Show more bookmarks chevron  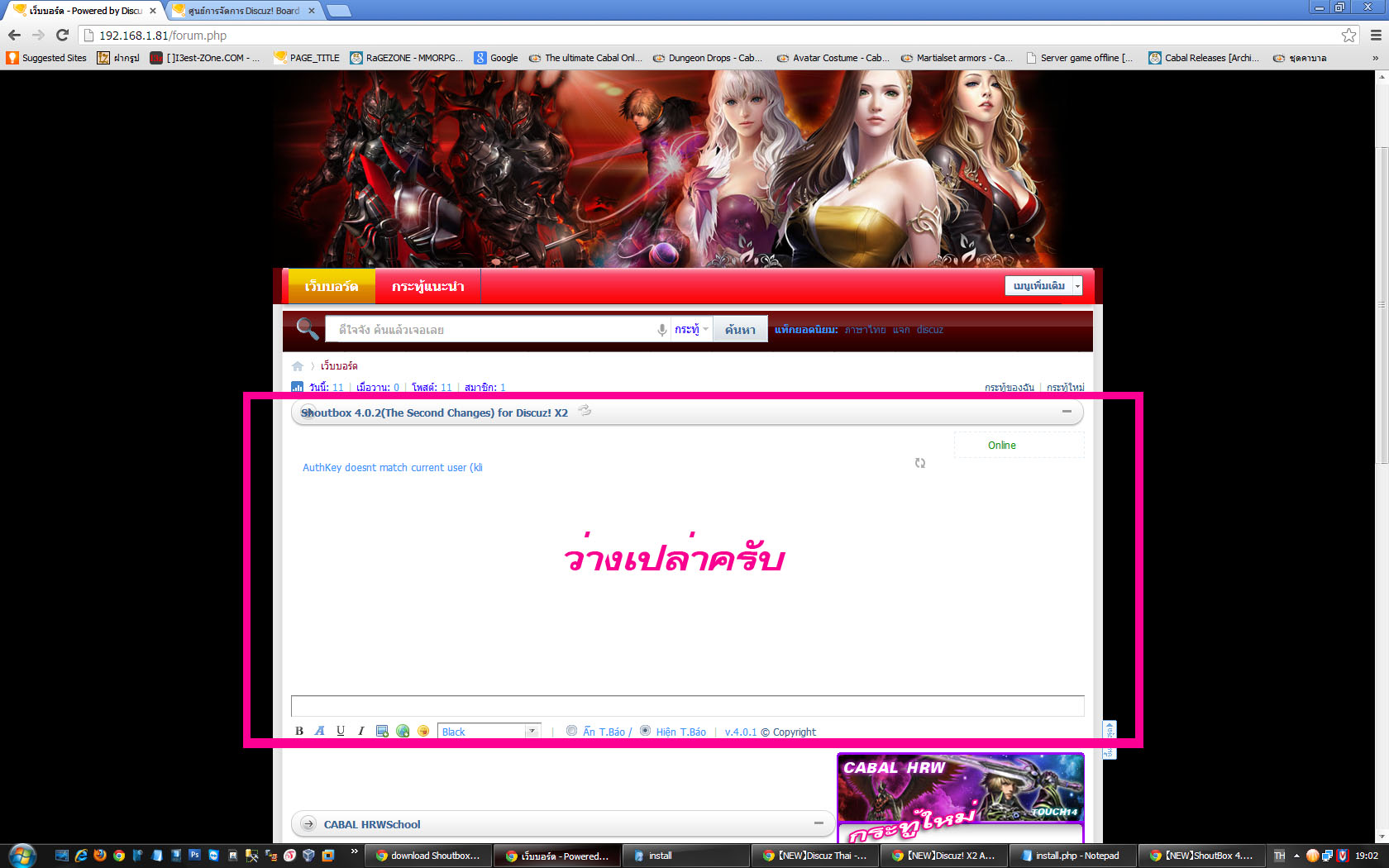point(1376,58)
